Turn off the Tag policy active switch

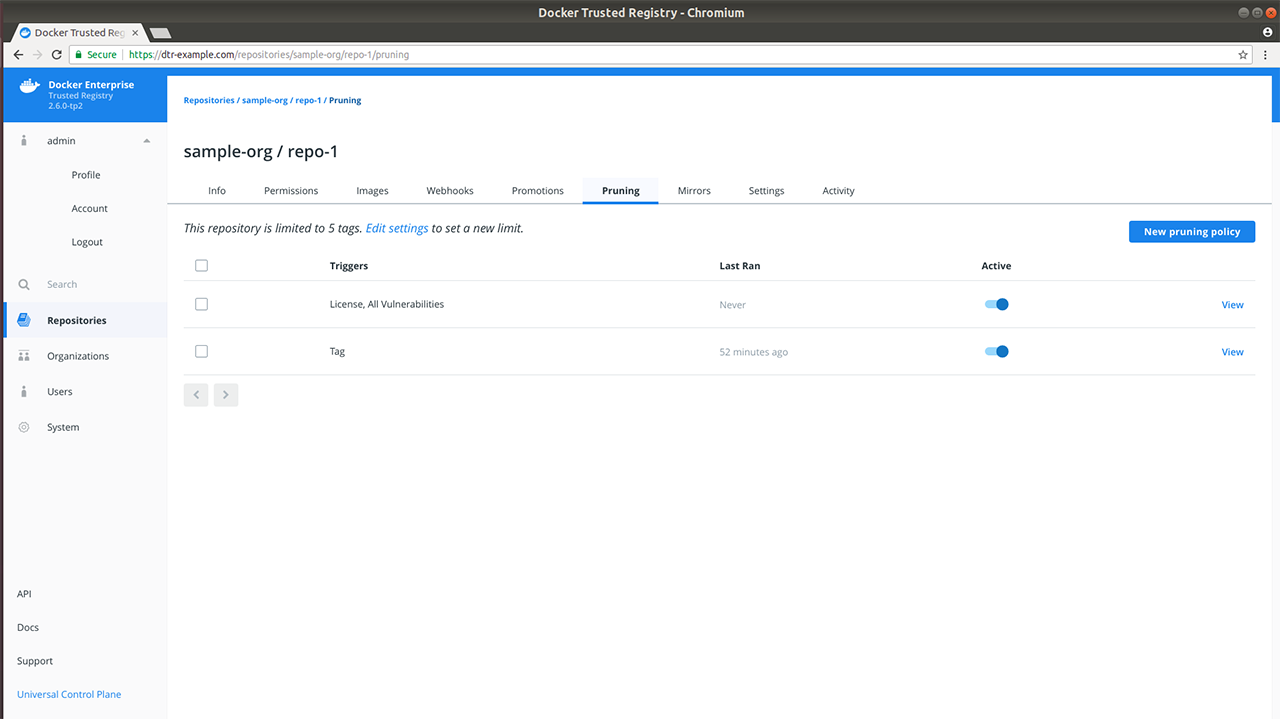(996, 352)
